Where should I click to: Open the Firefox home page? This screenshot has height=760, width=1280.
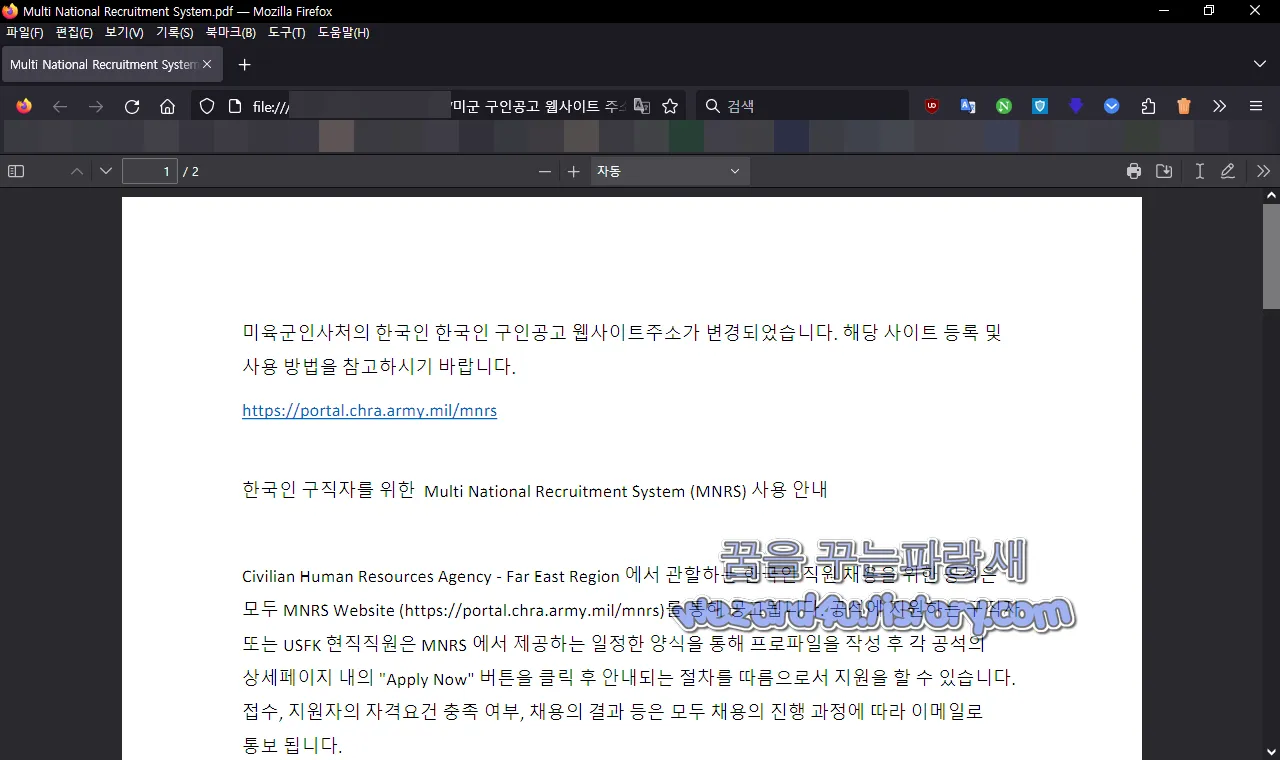(168, 106)
